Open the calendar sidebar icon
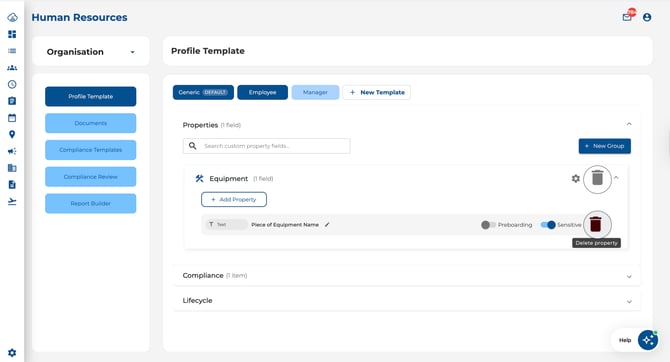The width and height of the screenshot is (670, 362). [12, 118]
